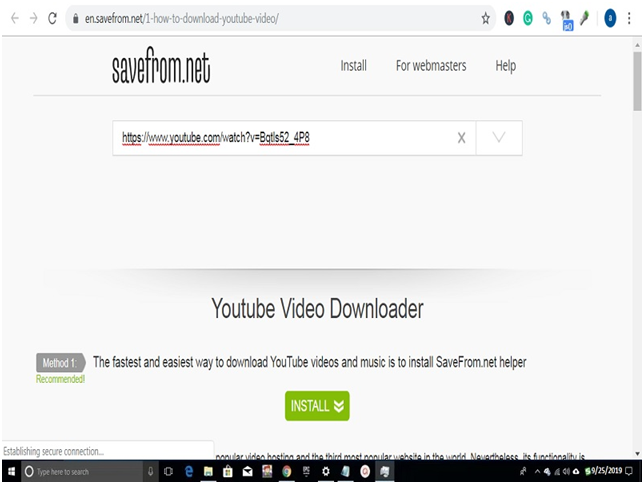The image size is (644, 484).
Task: Go to For webmasters page
Action: 431,66
